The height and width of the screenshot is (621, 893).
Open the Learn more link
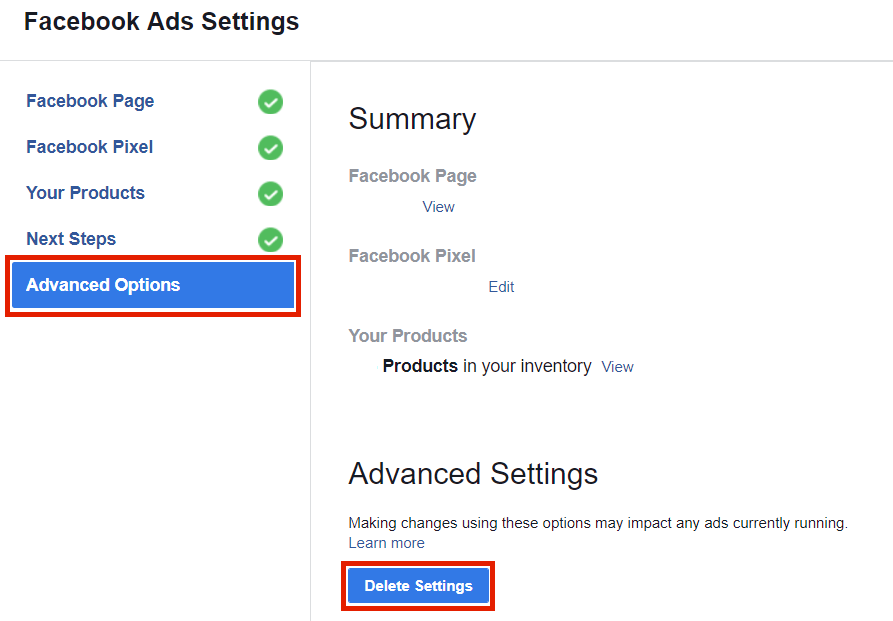(386, 543)
